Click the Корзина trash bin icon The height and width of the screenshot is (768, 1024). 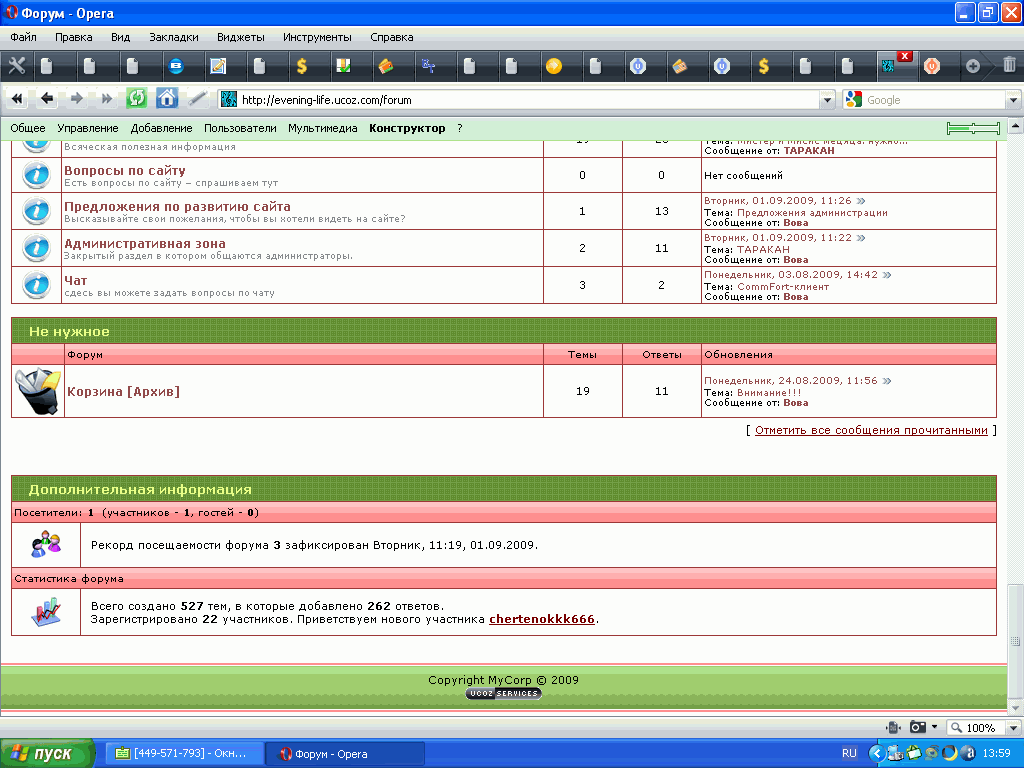(x=37, y=391)
